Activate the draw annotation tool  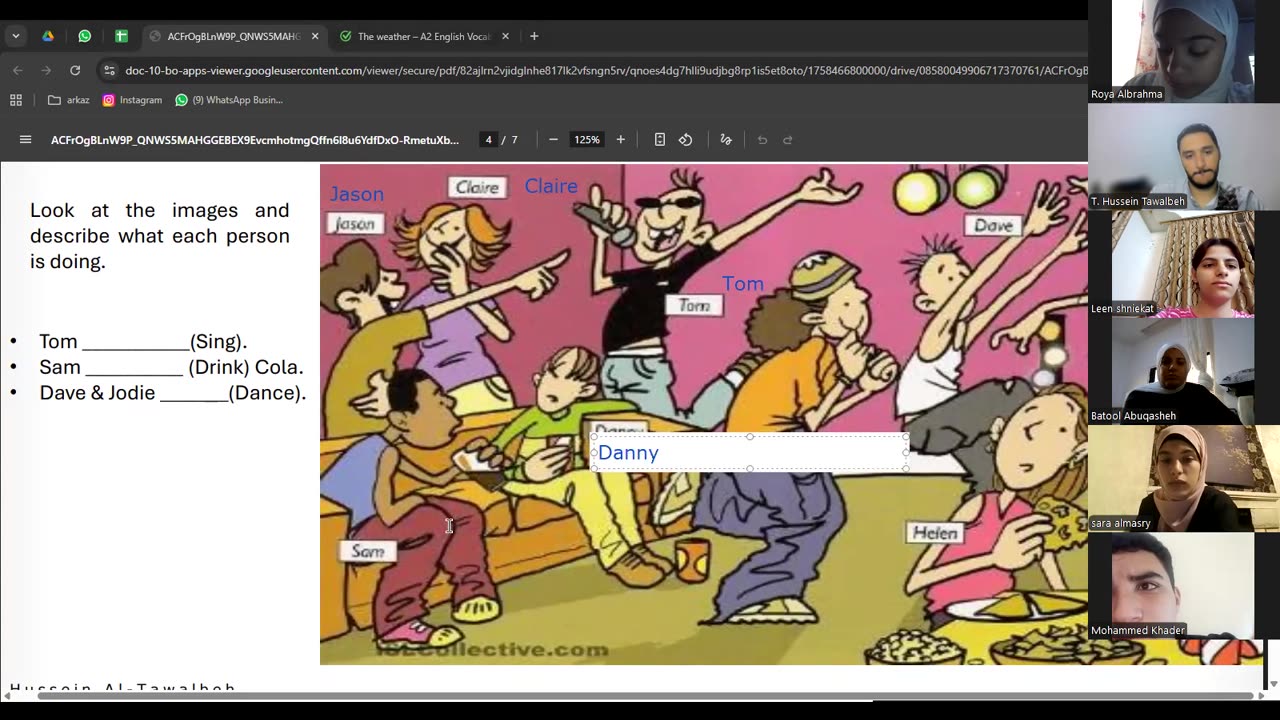[726, 140]
